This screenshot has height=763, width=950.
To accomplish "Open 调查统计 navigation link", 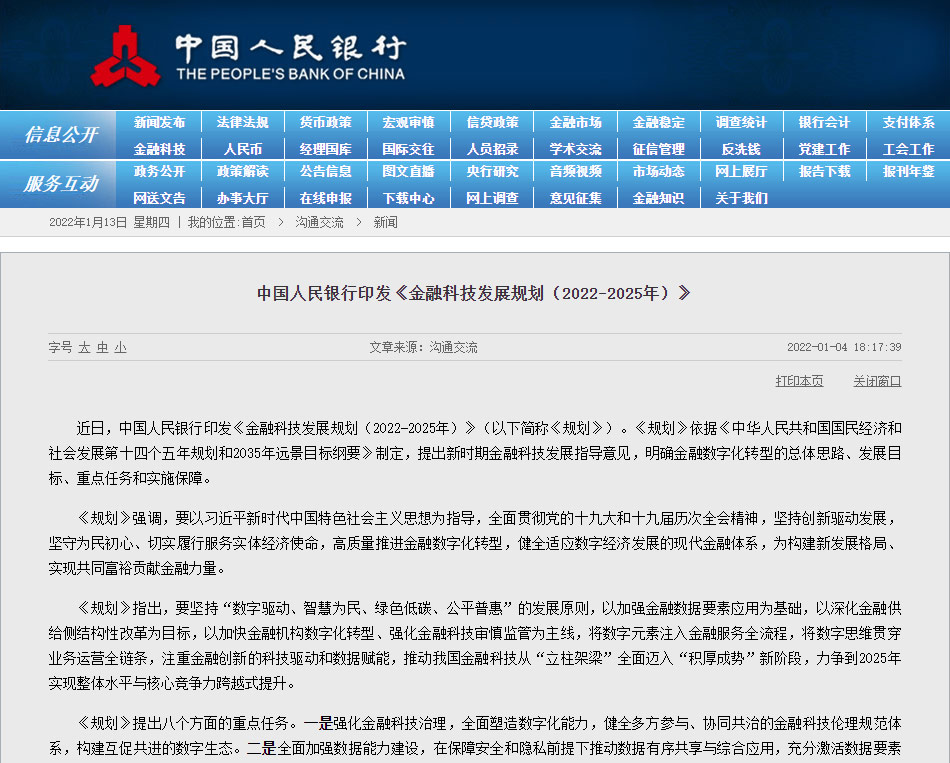I will 741,122.
